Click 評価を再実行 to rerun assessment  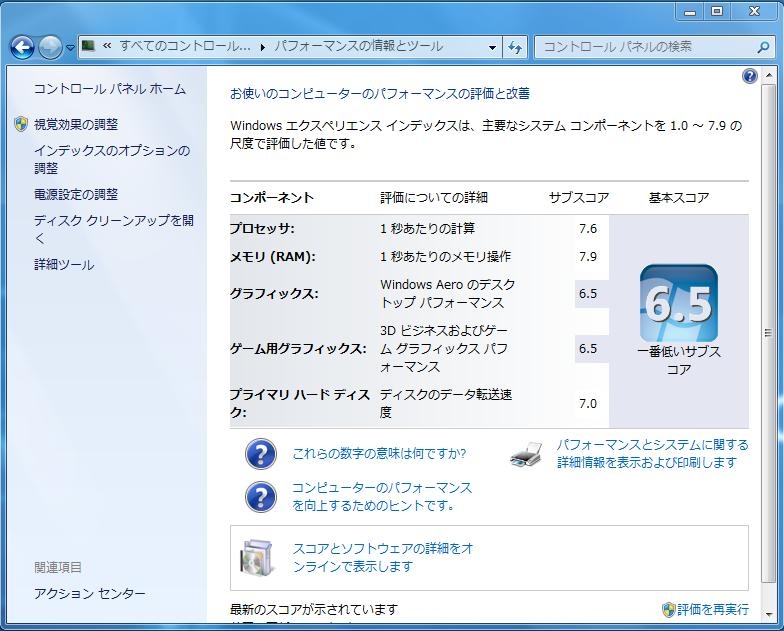712,609
